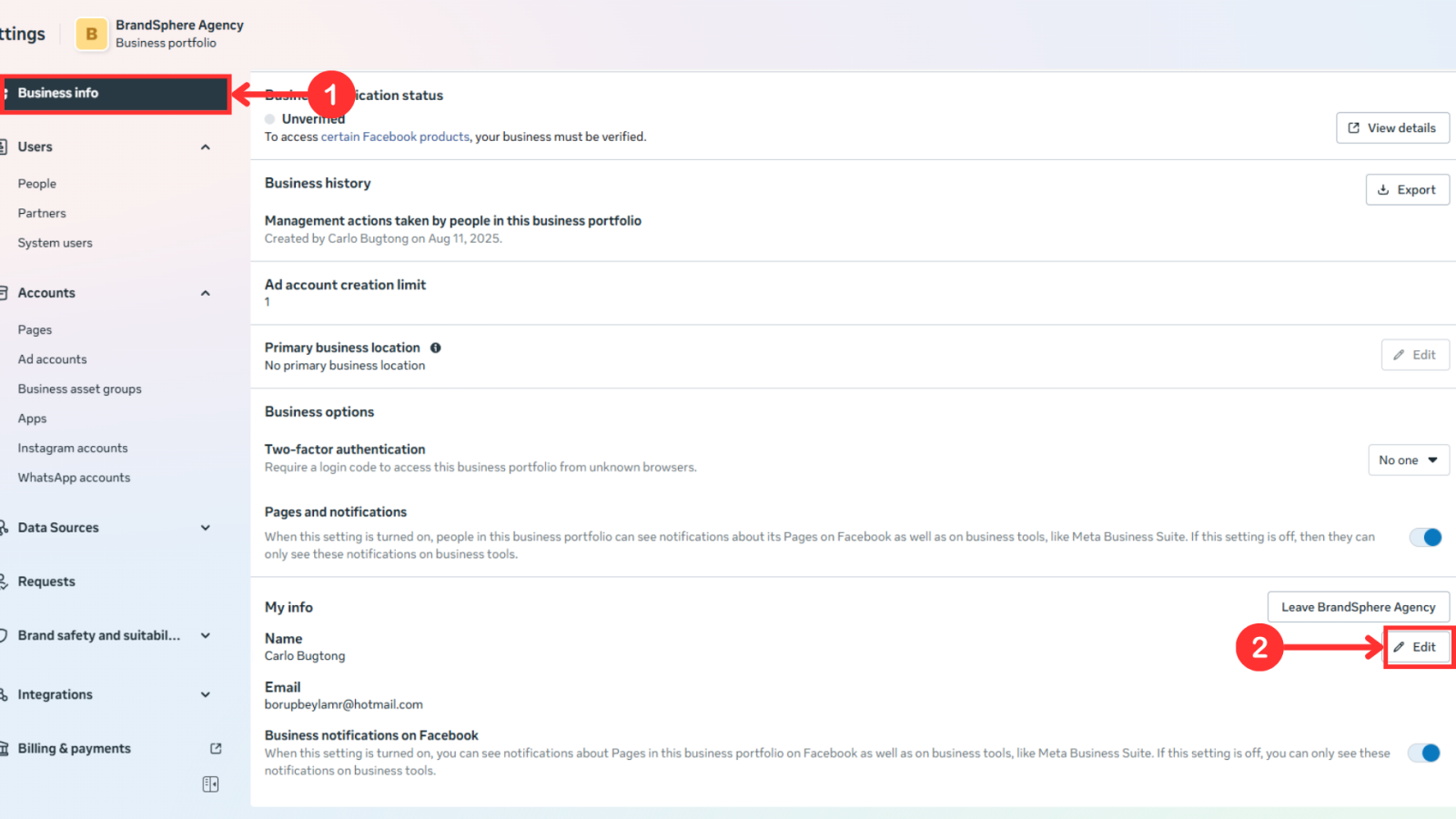Click the info icon beside Primary business location
The width and height of the screenshot is (1456, 819).
[x=436, y=348]
